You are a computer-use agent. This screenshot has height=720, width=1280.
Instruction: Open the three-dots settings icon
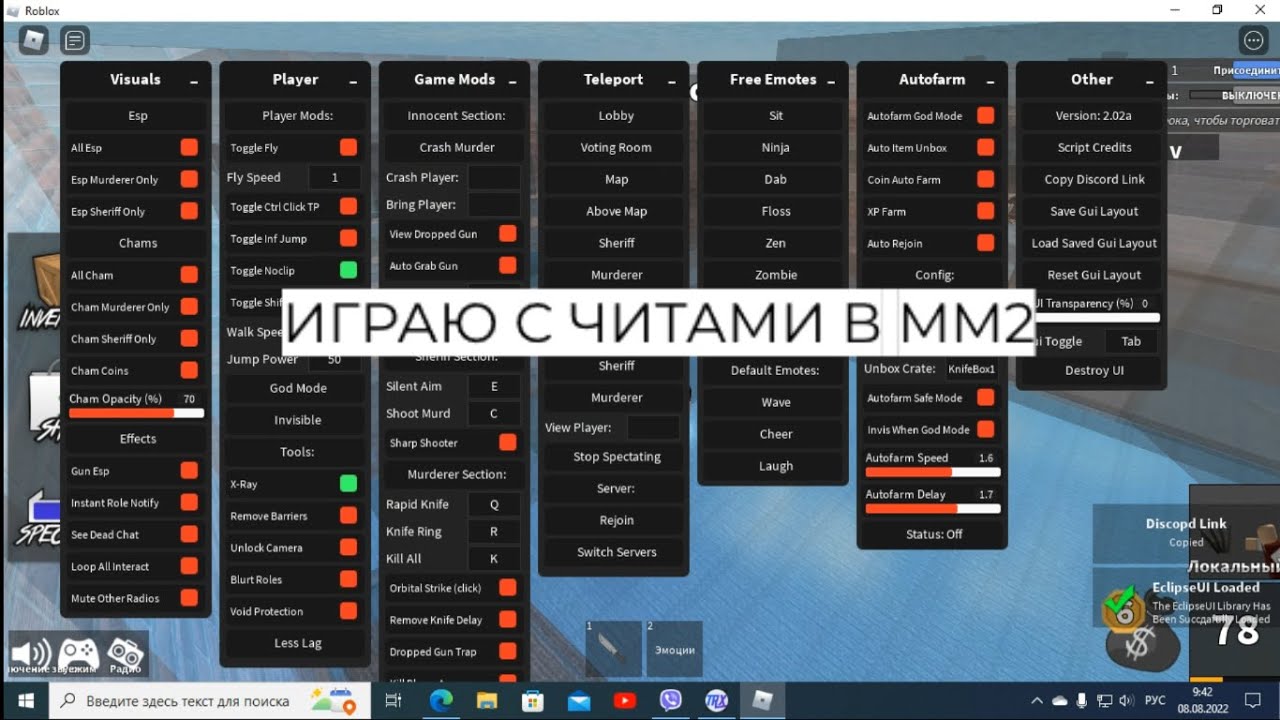click(x=1253, y=40)
